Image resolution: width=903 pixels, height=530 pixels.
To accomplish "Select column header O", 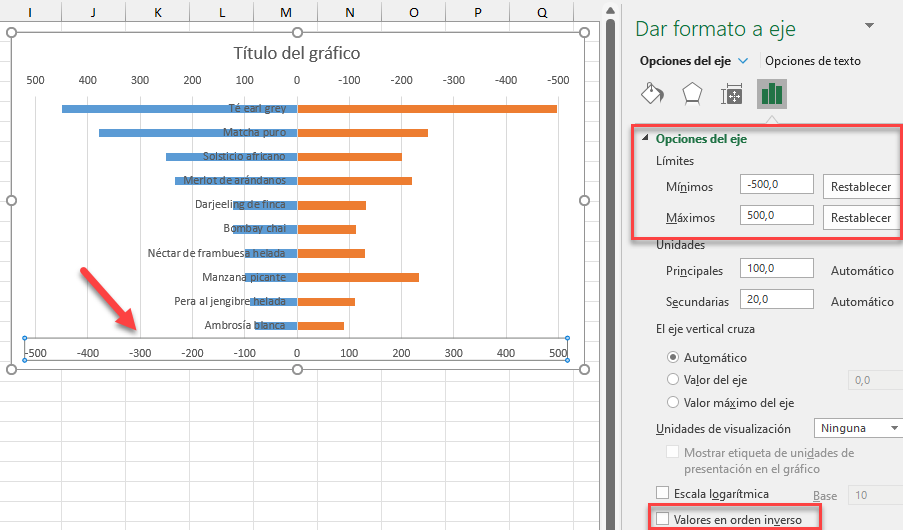I will coord(413,12).
